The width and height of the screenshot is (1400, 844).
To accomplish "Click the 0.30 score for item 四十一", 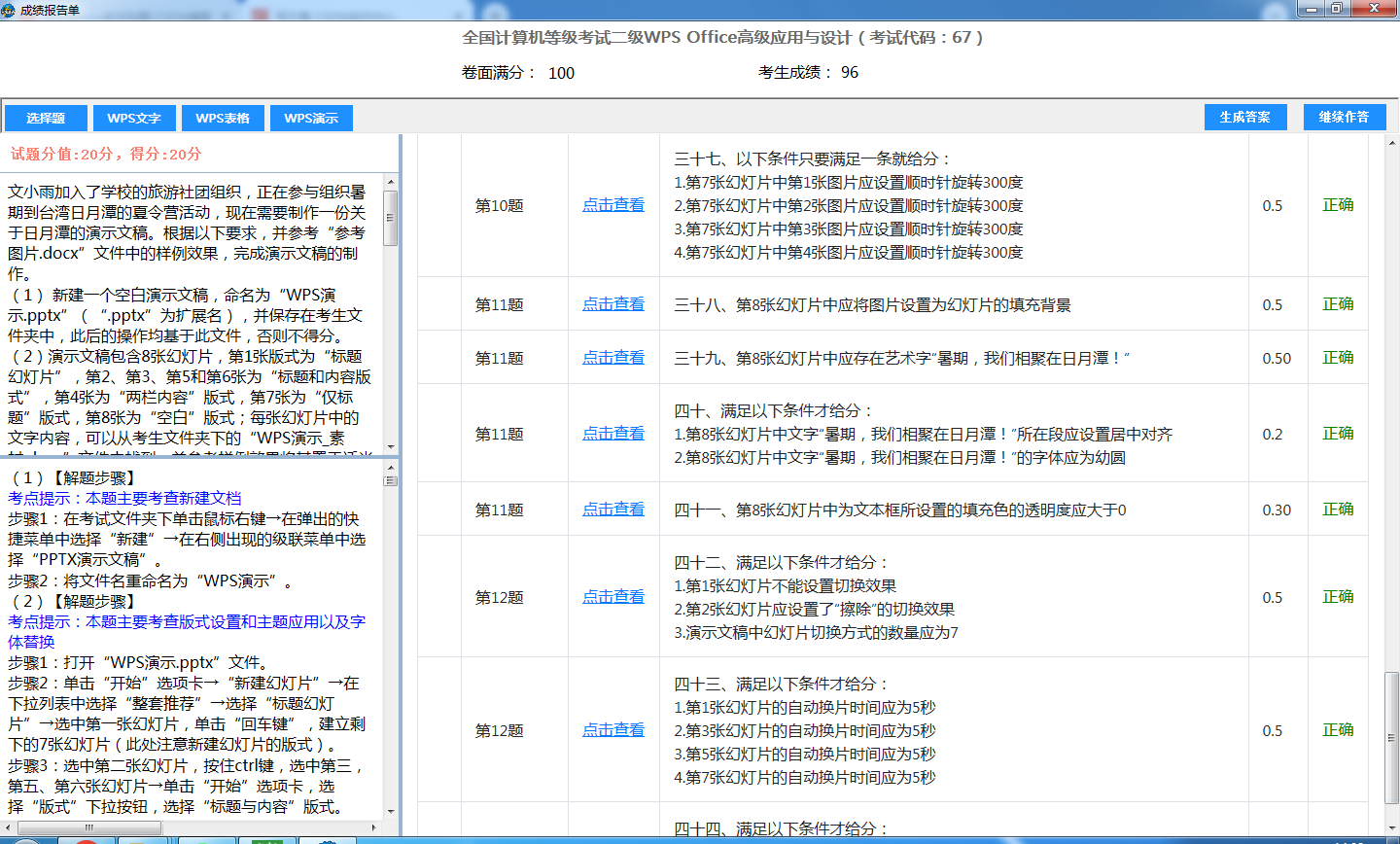I will (1277, 510).
